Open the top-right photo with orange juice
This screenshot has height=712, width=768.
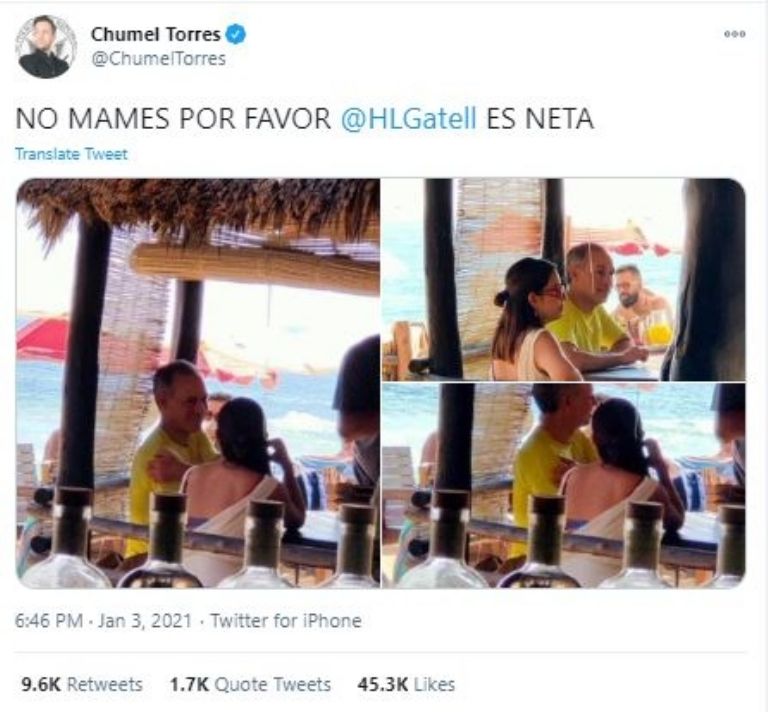[x=564, y=280]
